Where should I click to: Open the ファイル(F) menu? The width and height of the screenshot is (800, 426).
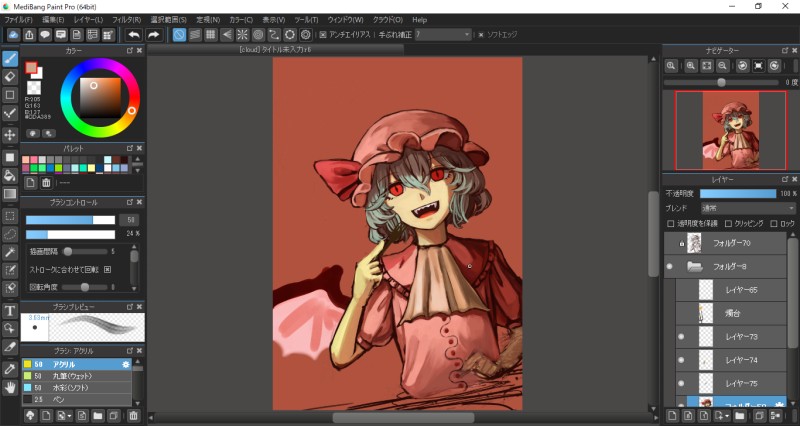click(18, 20)
